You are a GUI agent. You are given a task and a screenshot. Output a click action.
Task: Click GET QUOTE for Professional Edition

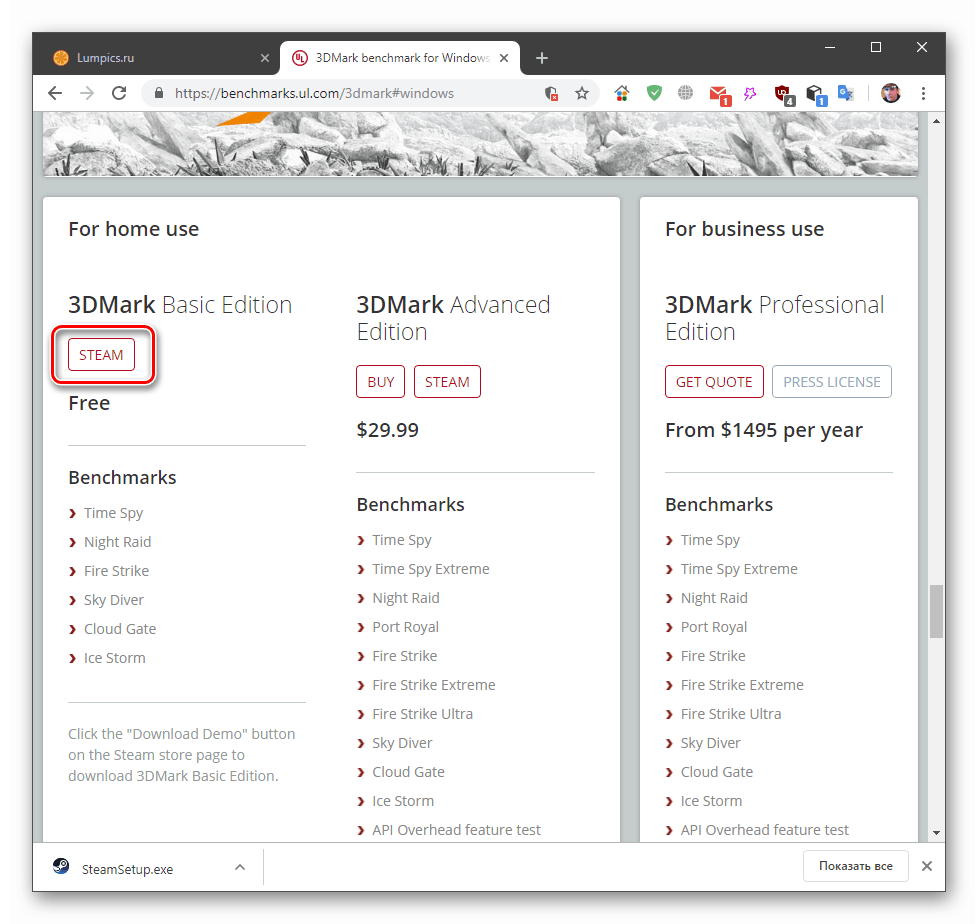click(x=714, y=382)
